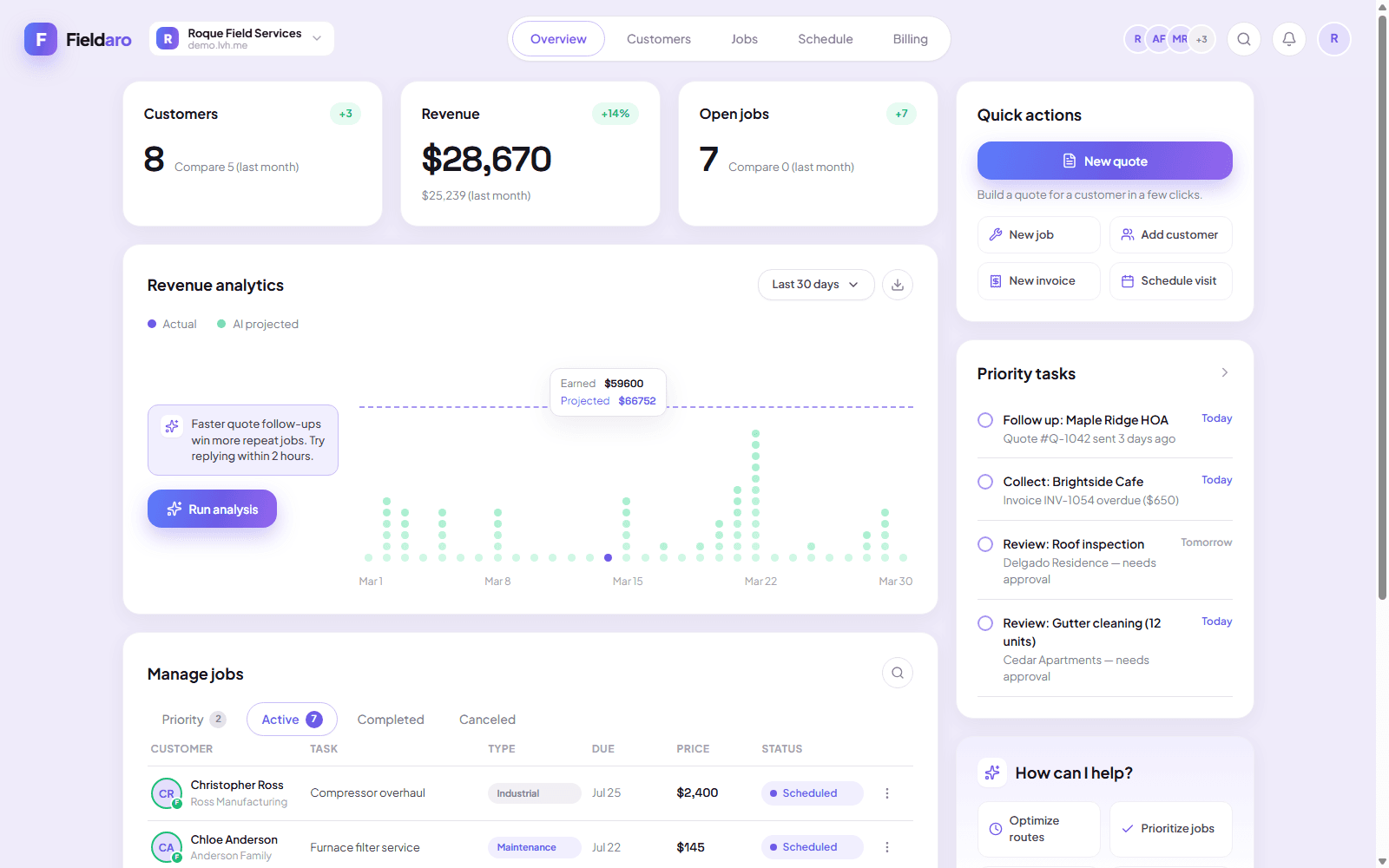Select the Active jobs filter tab
1389x868 pixels.
click(292, 720)
